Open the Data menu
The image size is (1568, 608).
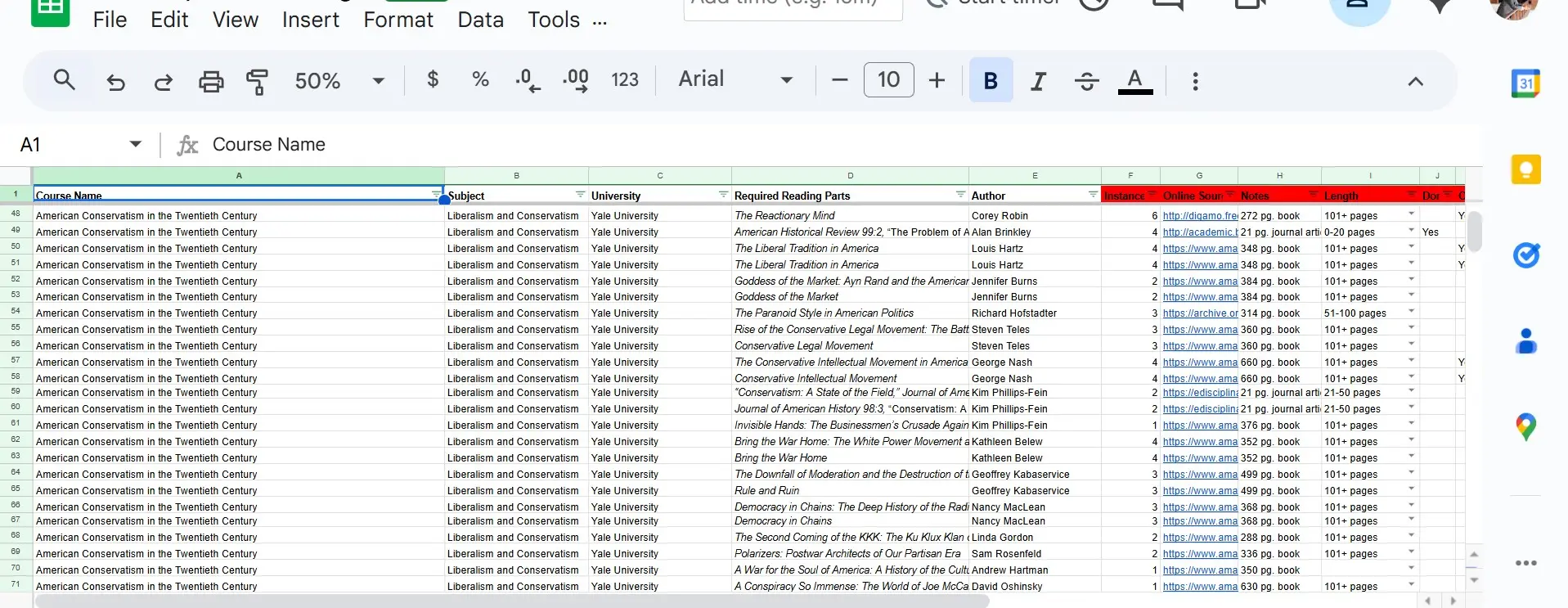coord(481,20)
